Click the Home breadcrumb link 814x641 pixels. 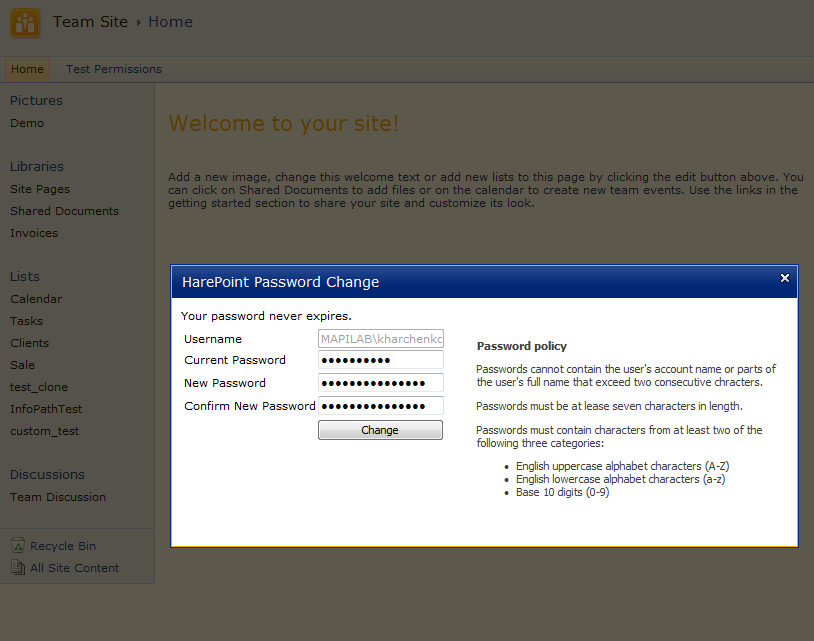170,22
